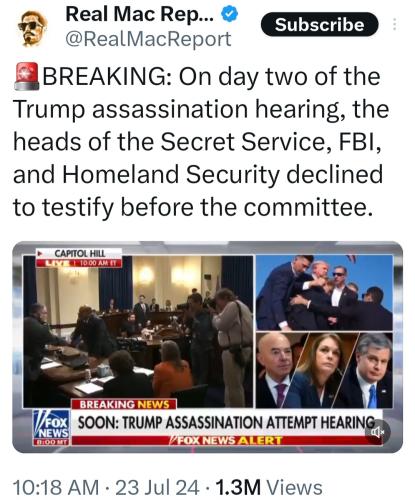Open the @RealMacReport handle link
This screenshot has width=415, height=500.
[x=148, y=39]
